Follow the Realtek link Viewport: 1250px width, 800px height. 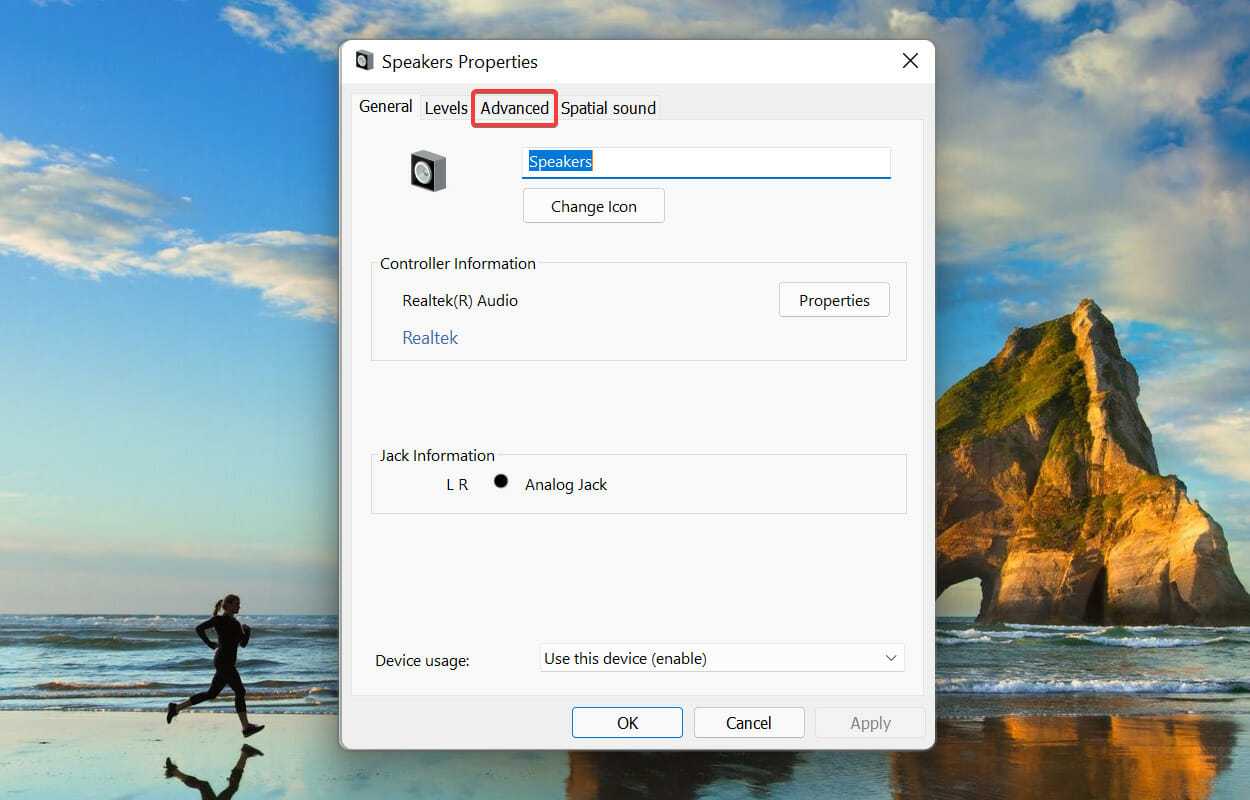(430, 338)
